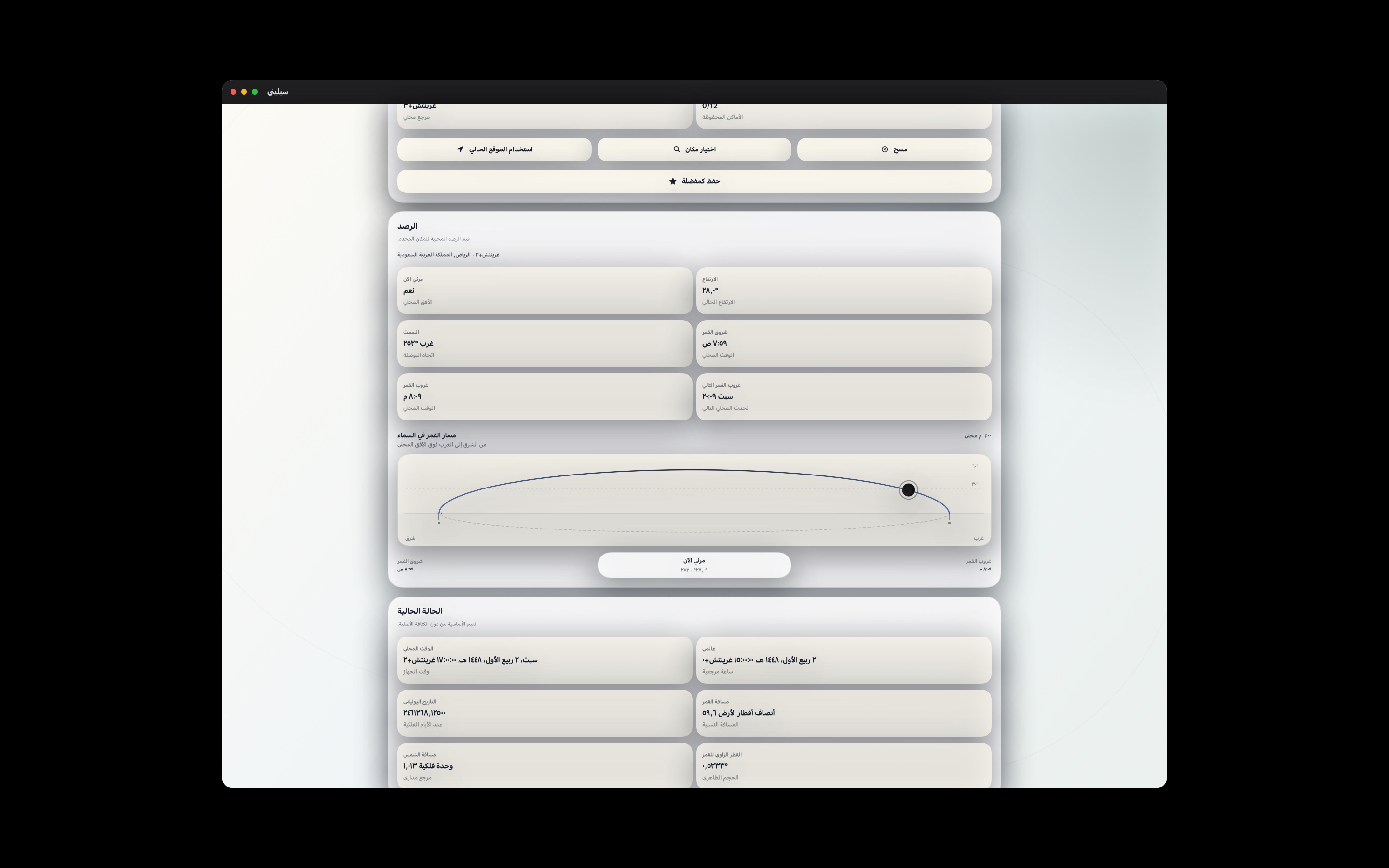The image size is (1389, 868).
Task: Select the شروق القمر card showing ٧:٥٩ ص
Action: click(844, 343)
